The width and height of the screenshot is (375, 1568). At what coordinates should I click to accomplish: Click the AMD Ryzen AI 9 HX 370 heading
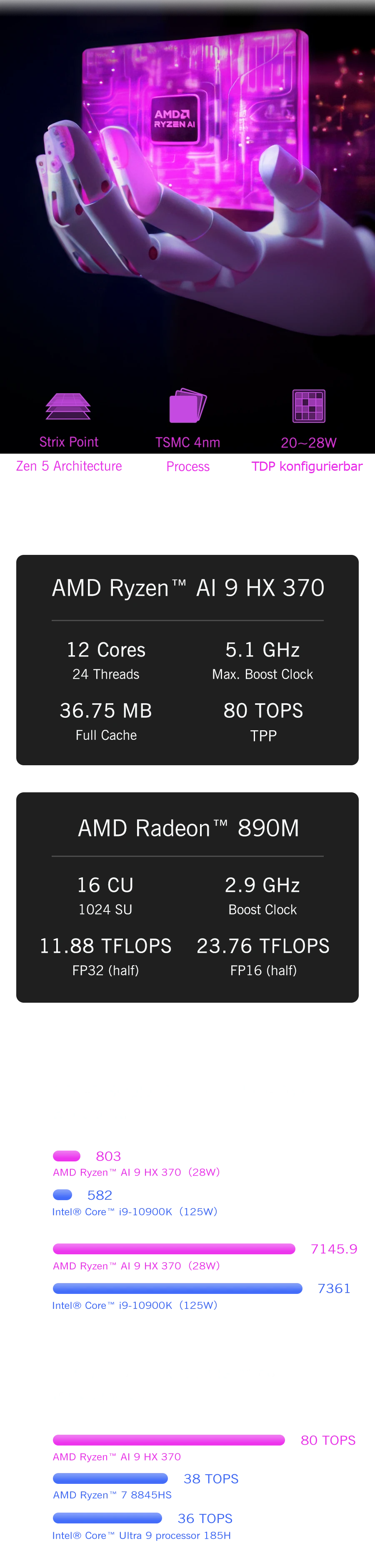pyautogui.click(x=187, y=588)
